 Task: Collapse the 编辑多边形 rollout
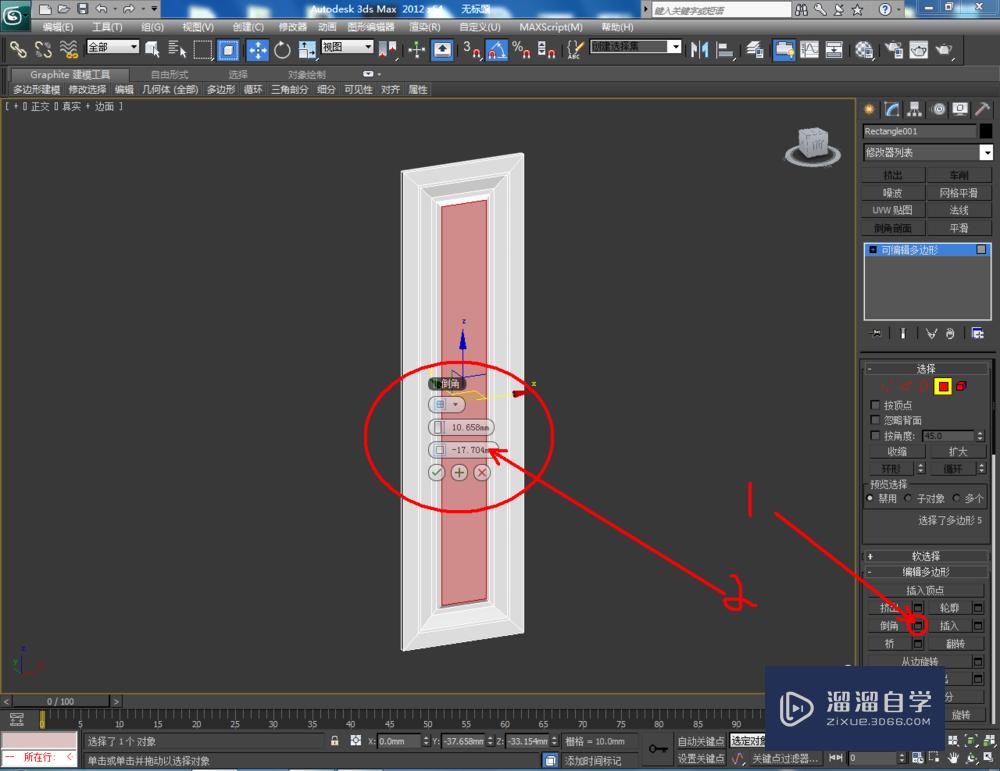click(925, 572)
